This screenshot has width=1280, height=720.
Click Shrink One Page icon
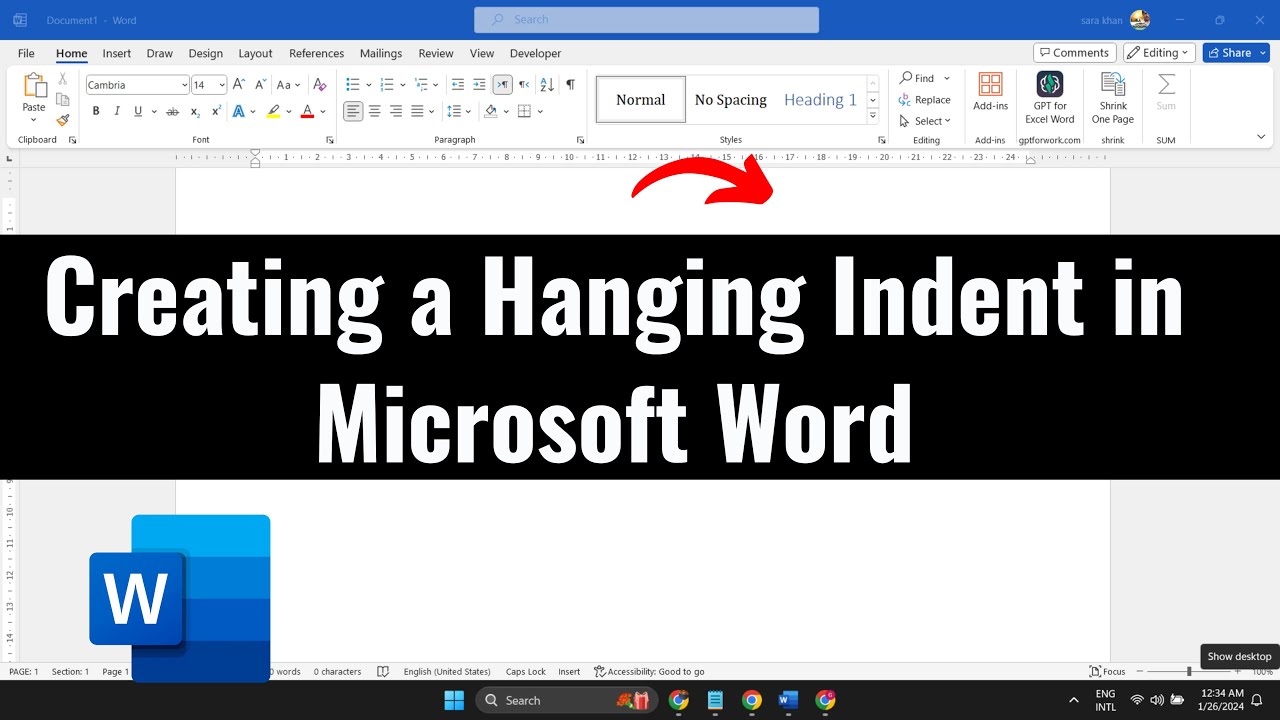point(1113,98)
